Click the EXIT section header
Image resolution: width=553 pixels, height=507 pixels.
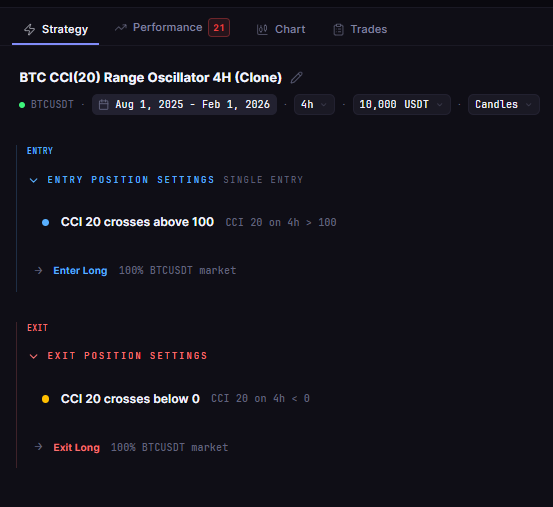click(37, 328)
